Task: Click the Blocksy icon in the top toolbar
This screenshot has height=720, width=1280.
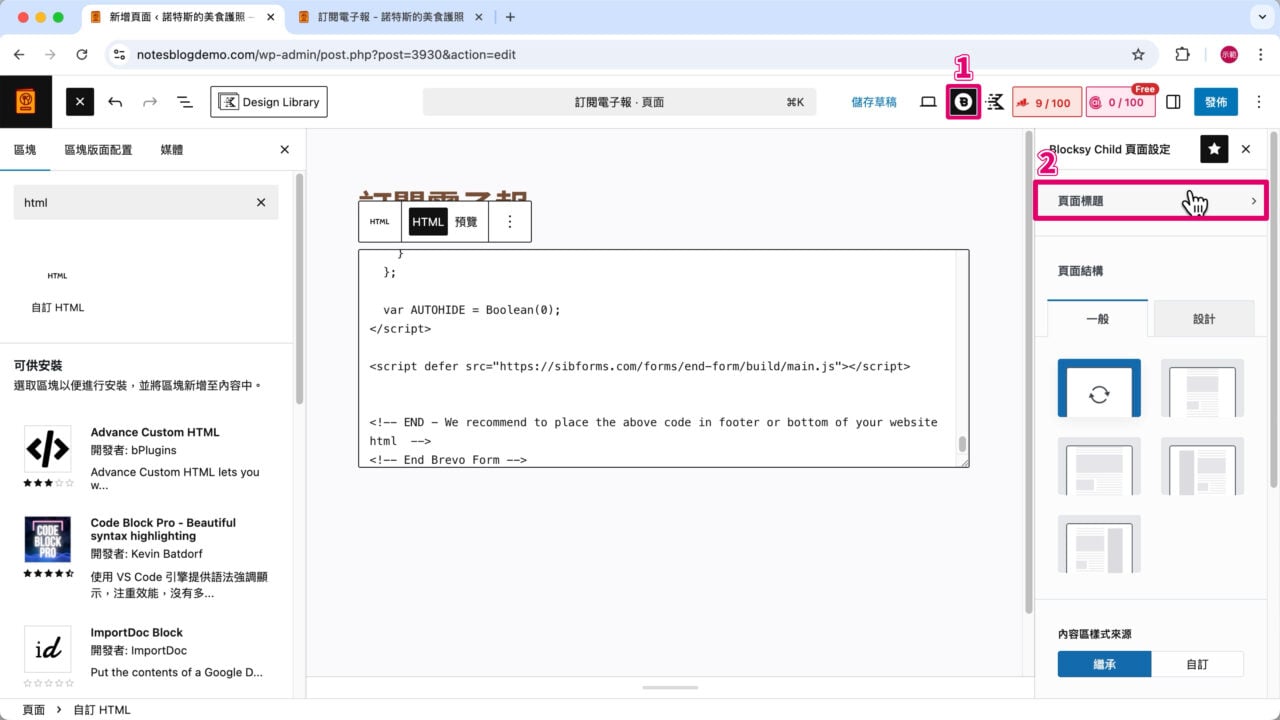Action: [962, 101]
